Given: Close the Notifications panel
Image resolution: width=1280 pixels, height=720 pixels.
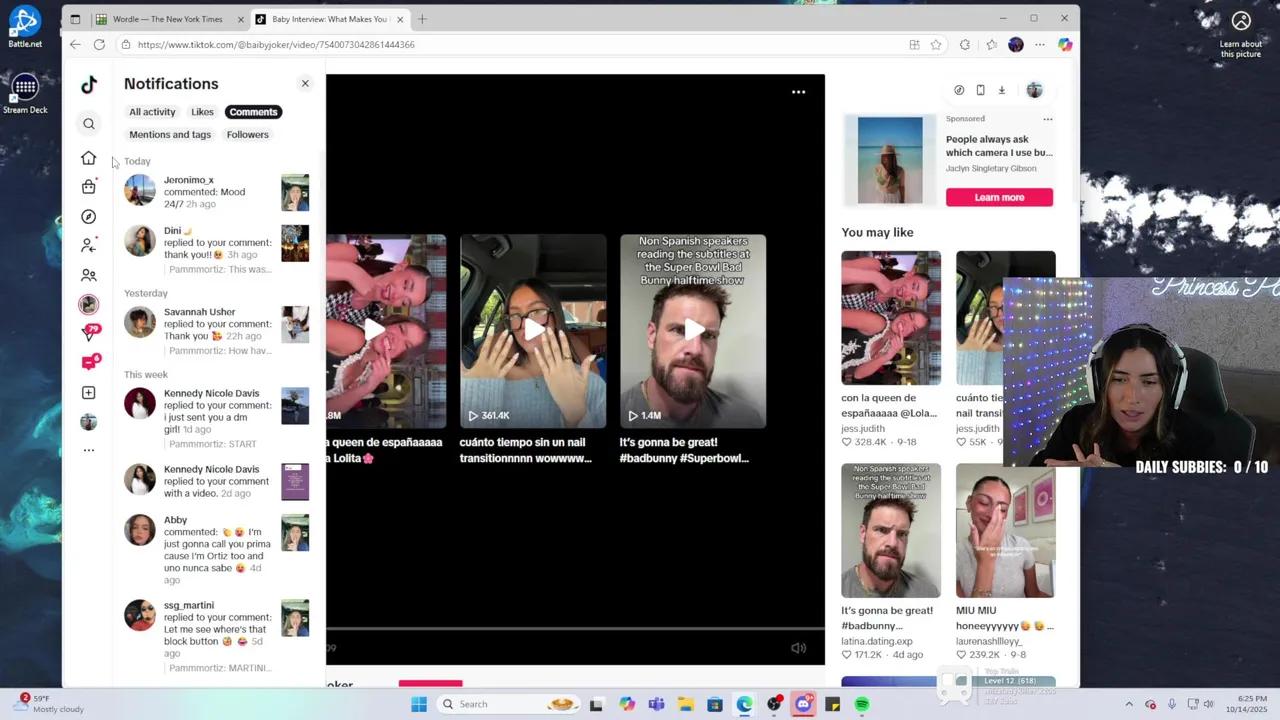Looking at the screenshot, I should coord(305,84).
